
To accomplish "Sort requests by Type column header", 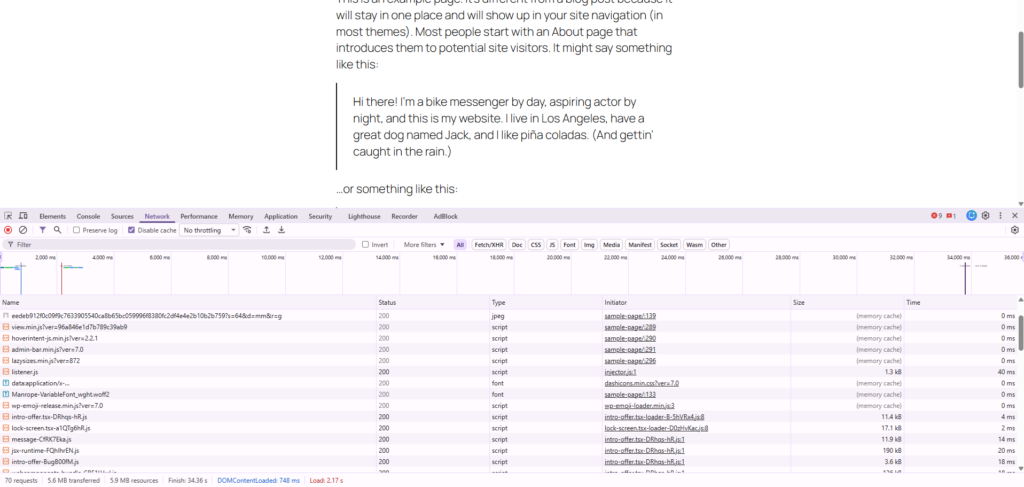I will [546, 302].
